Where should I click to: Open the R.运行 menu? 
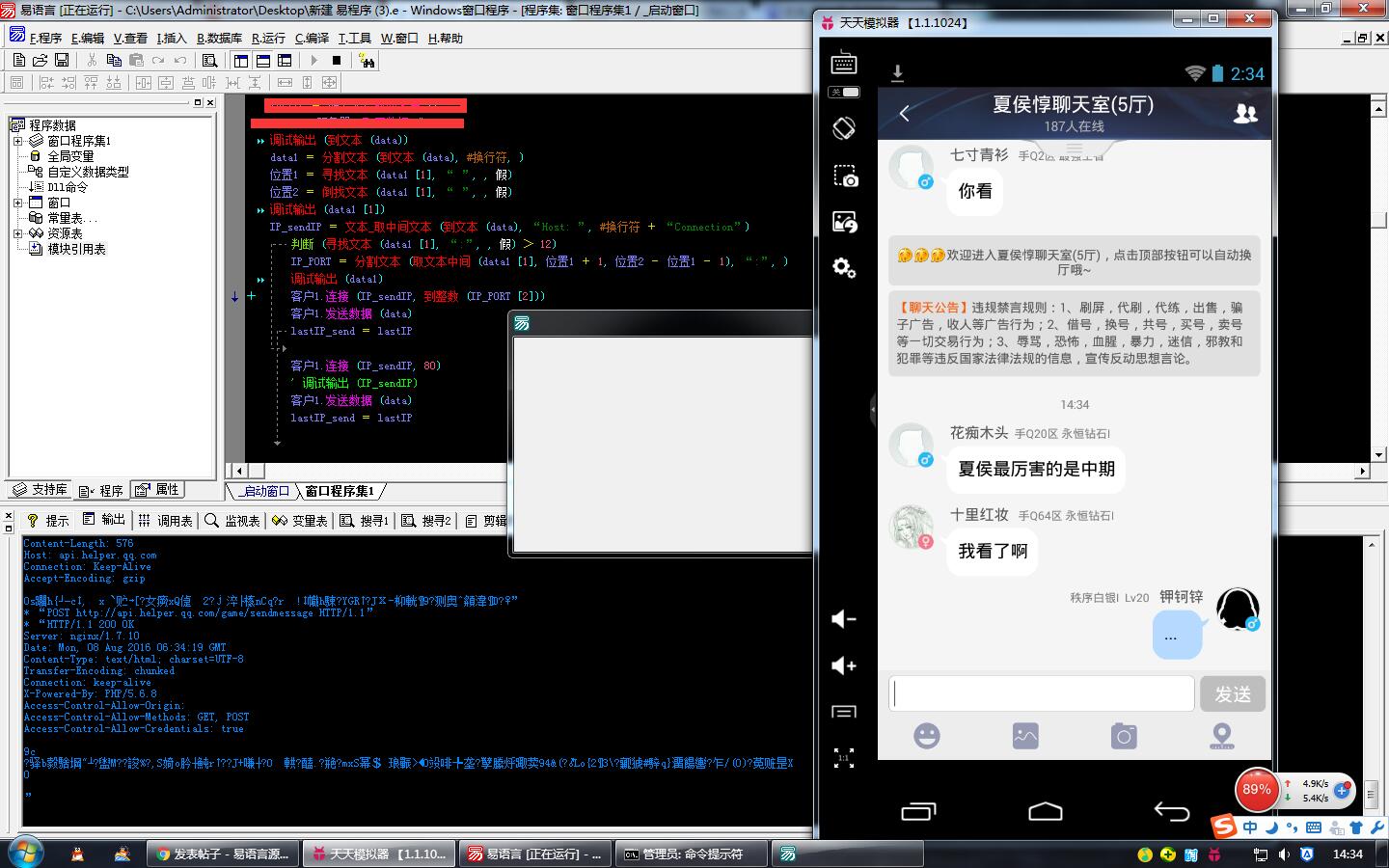tap(268, 39)
